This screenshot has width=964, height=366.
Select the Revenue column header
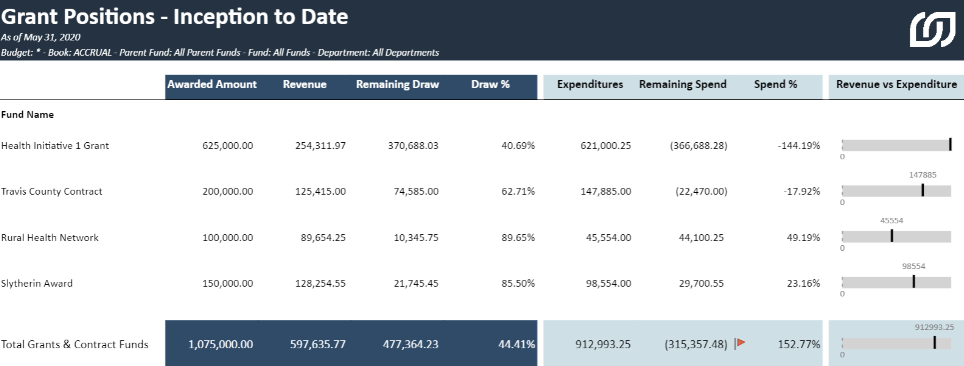click(x=305, y=85)
